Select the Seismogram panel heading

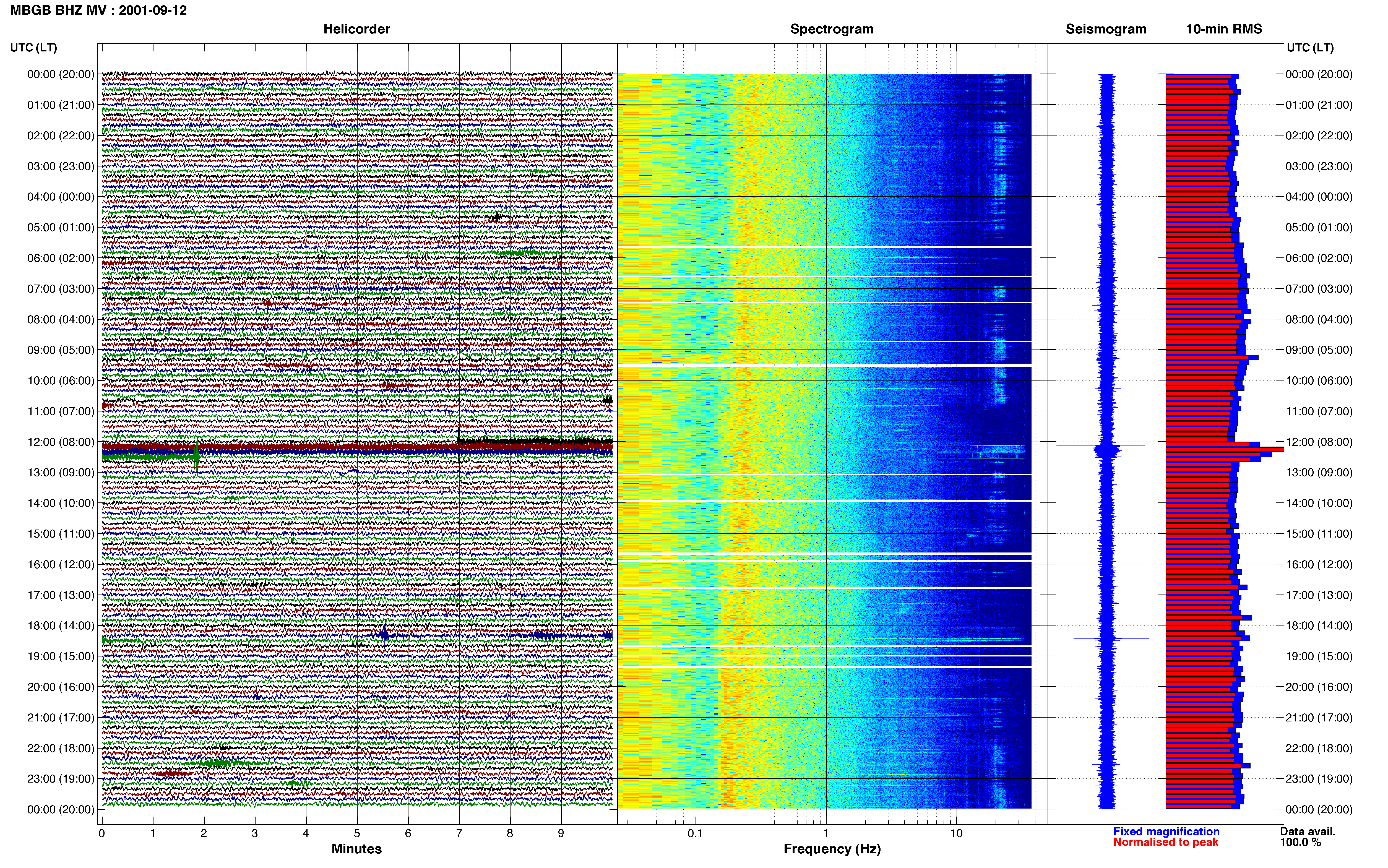(1106, 29)
